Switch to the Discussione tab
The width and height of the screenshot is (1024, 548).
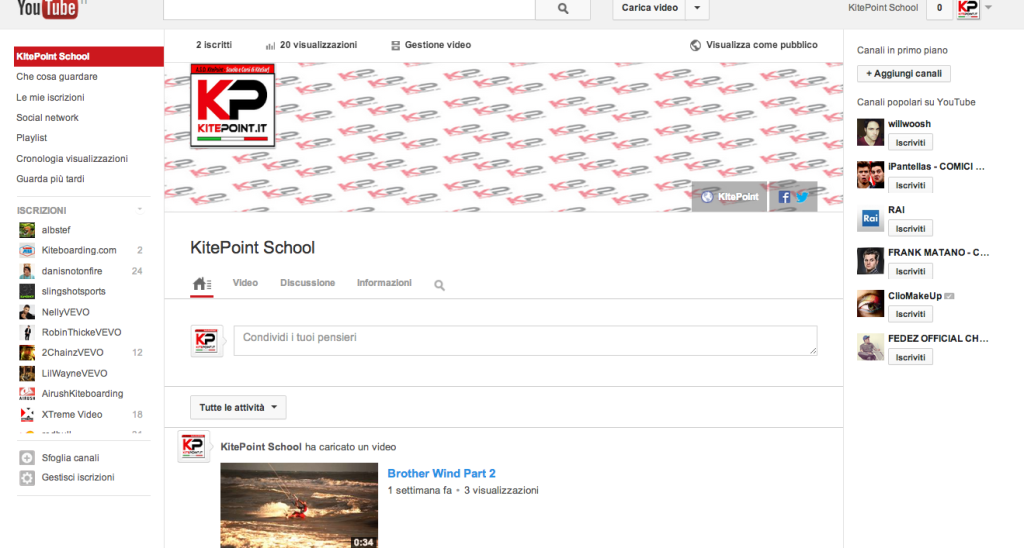308,283
